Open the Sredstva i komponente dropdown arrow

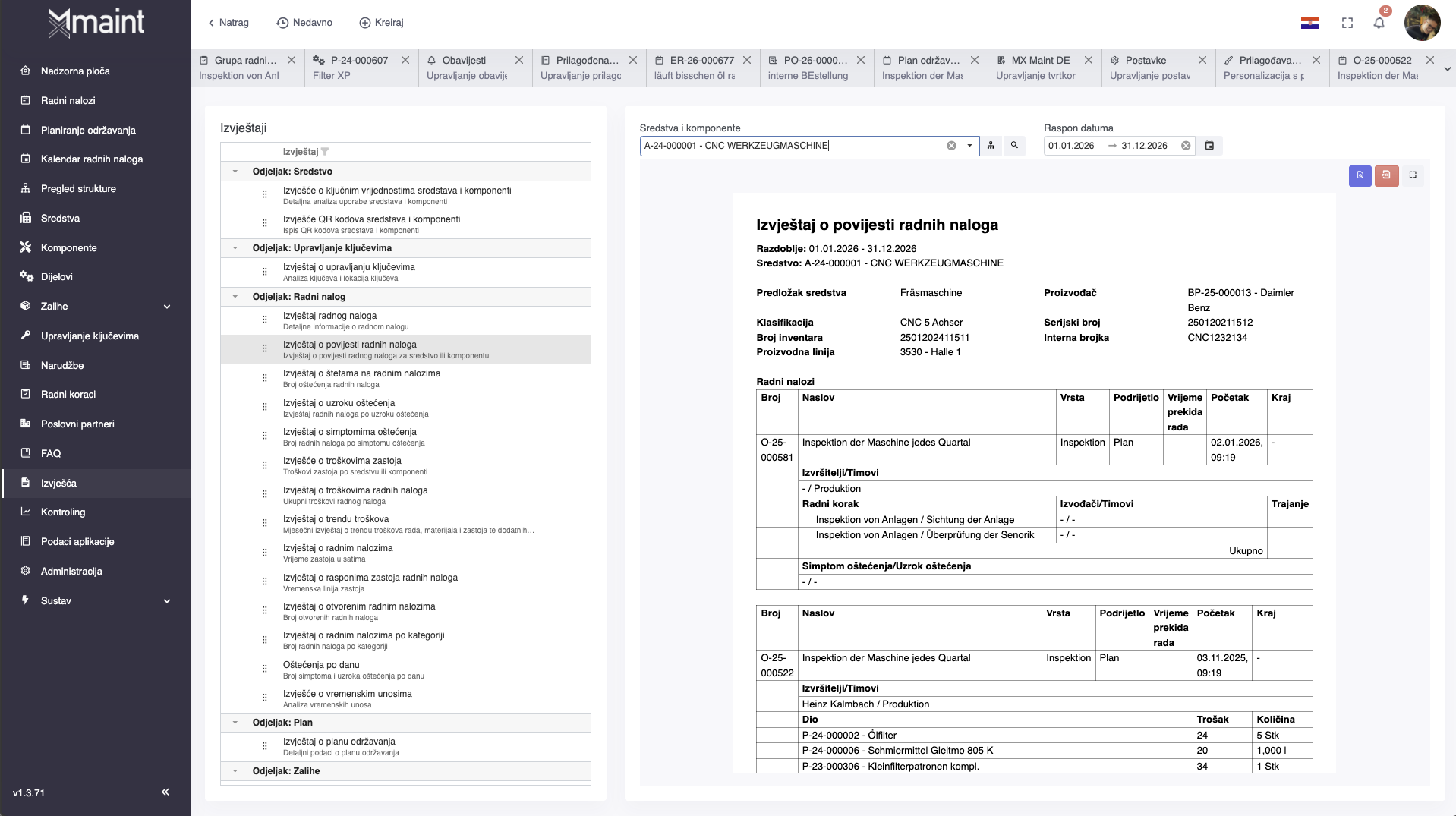(969, 146)
